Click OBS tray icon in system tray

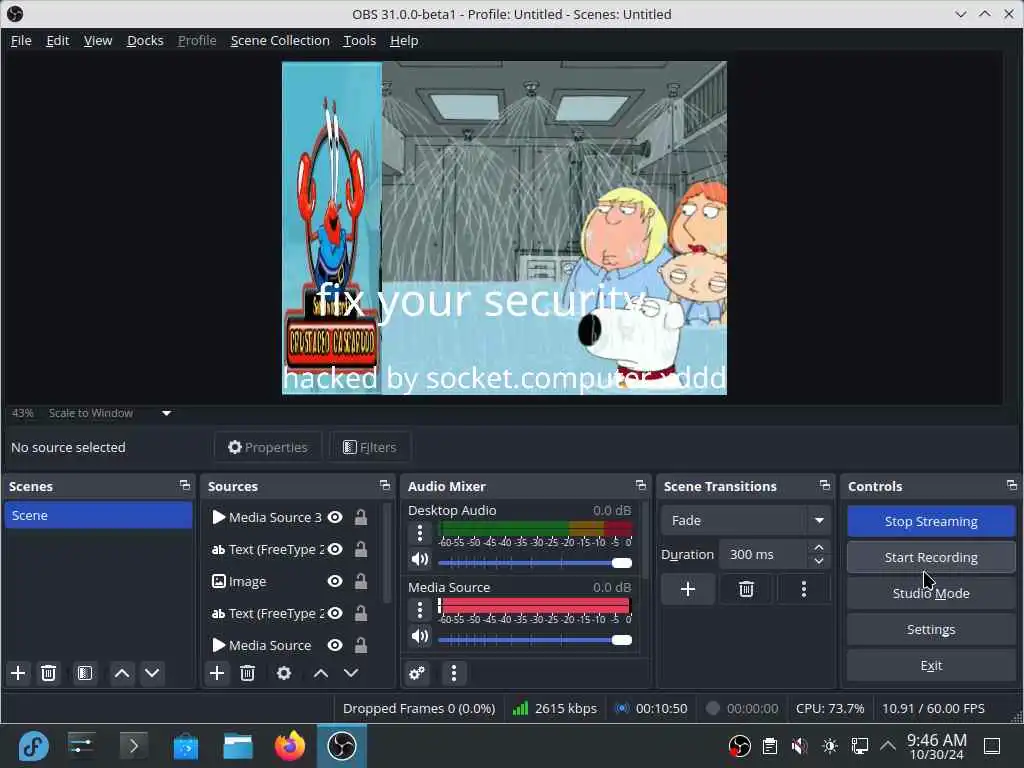739,746
